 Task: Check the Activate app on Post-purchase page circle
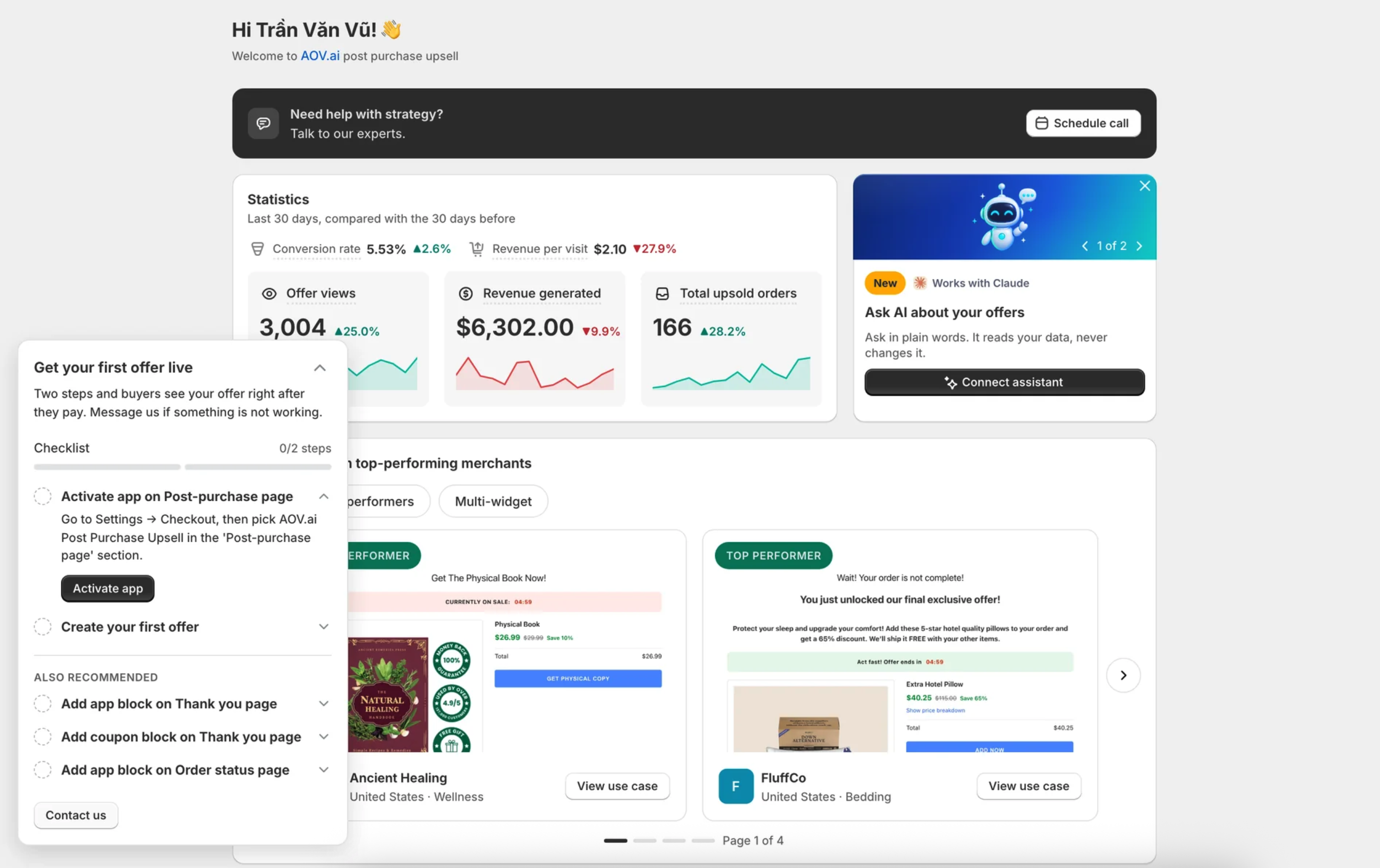click(x=43, y=496)
